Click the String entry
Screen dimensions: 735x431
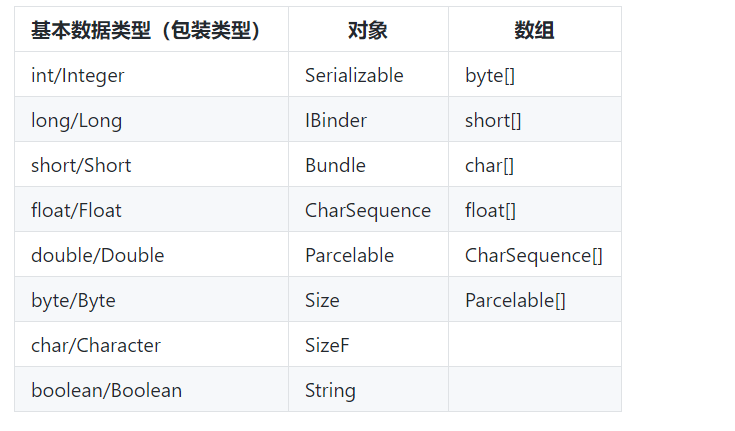pos(330,390)
